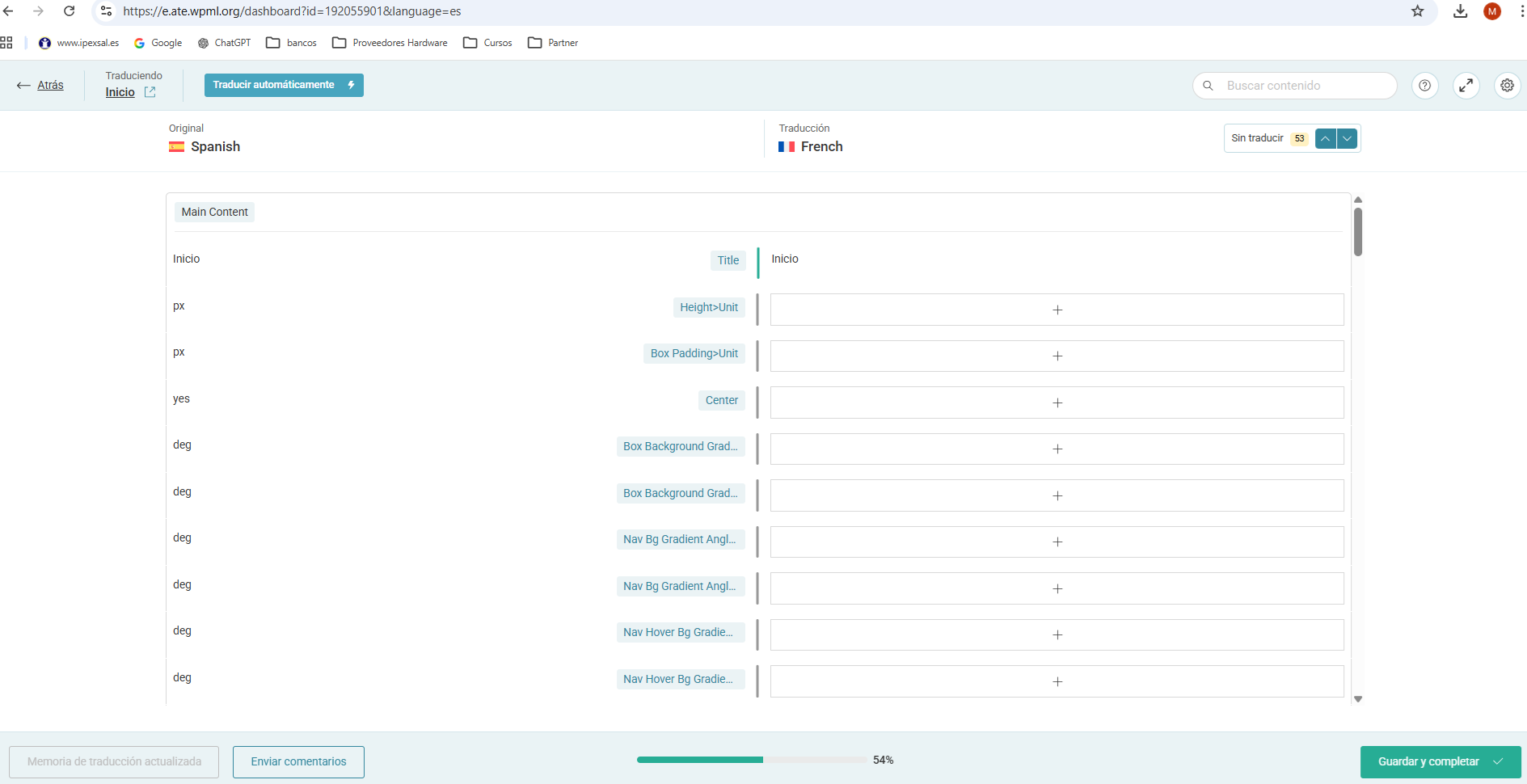
Task: Open site information icon in address bar
Action: pyautogui.click(x=106, y=11)
